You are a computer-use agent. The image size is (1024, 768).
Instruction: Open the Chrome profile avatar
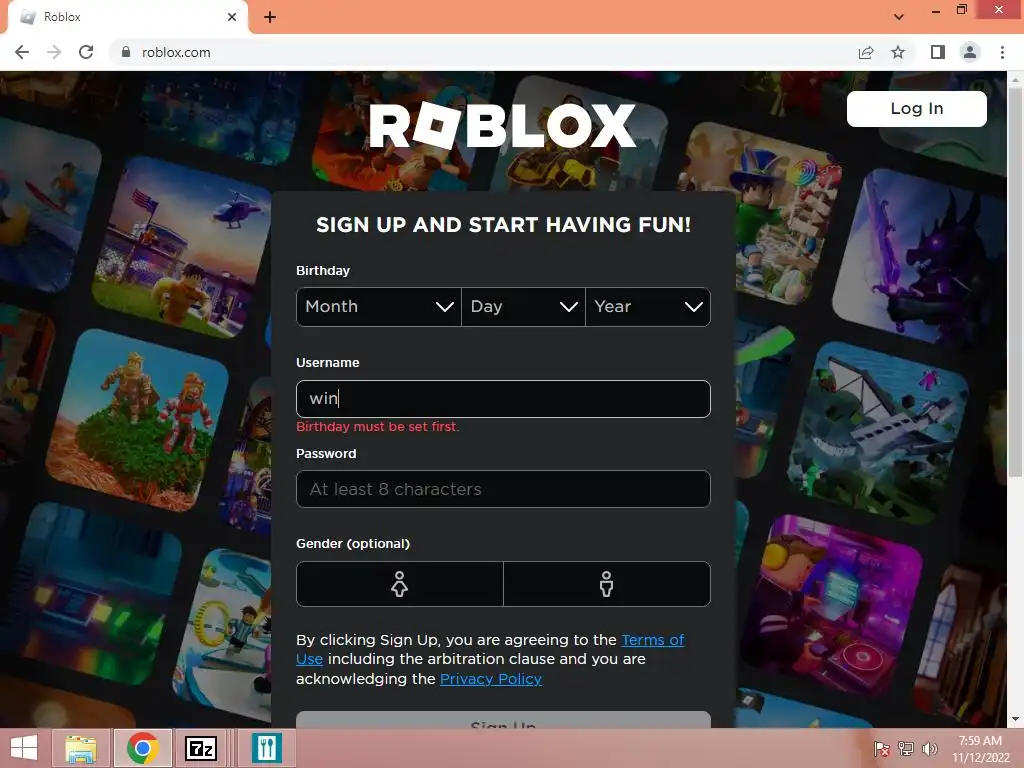point(970,52)
